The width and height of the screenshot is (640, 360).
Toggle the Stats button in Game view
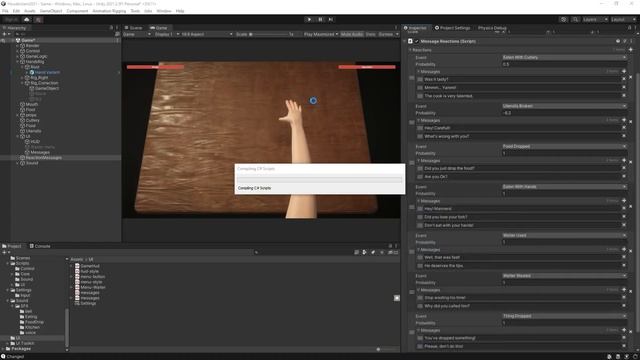coord(371,34)
